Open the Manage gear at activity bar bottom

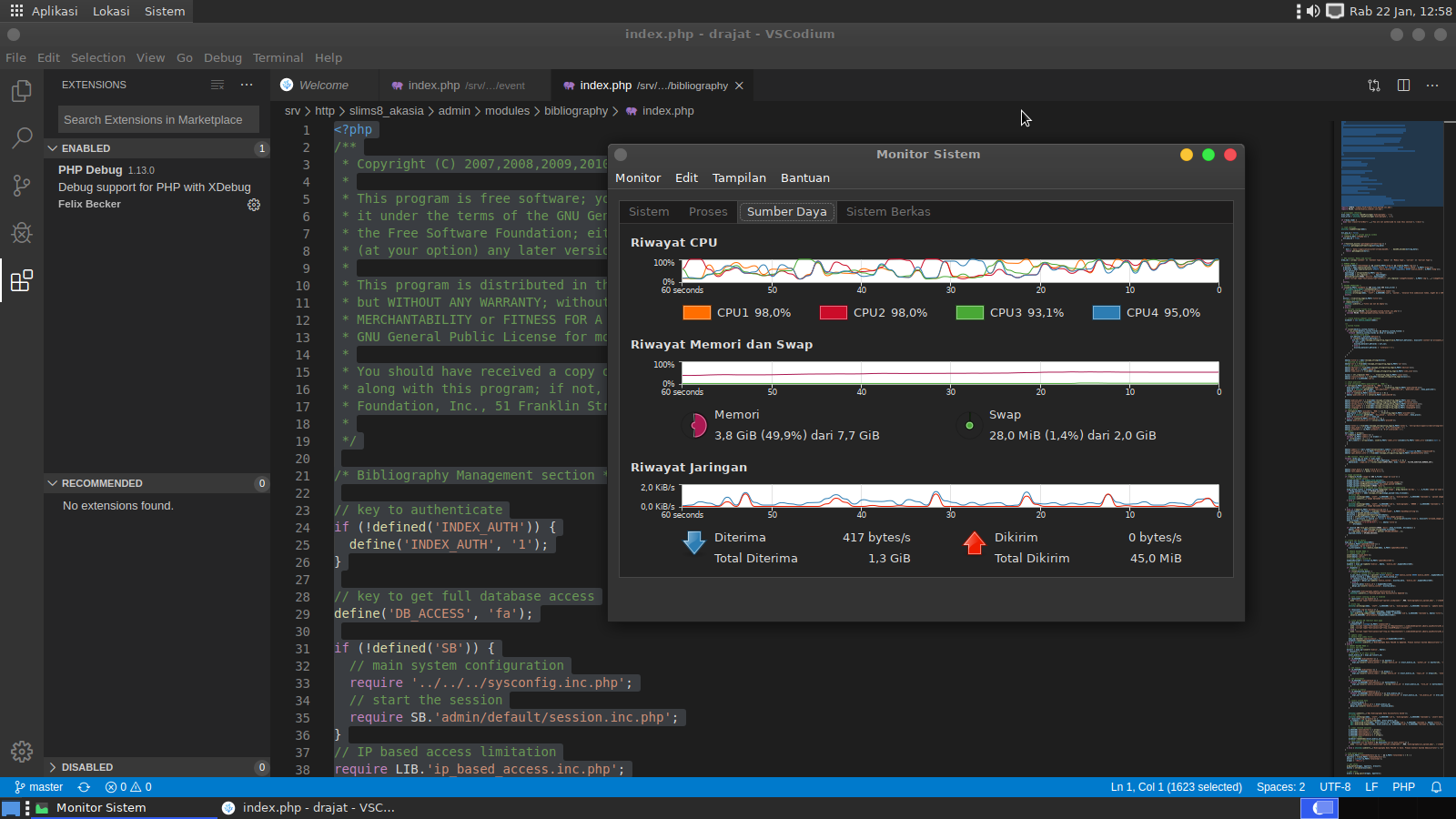22,752
